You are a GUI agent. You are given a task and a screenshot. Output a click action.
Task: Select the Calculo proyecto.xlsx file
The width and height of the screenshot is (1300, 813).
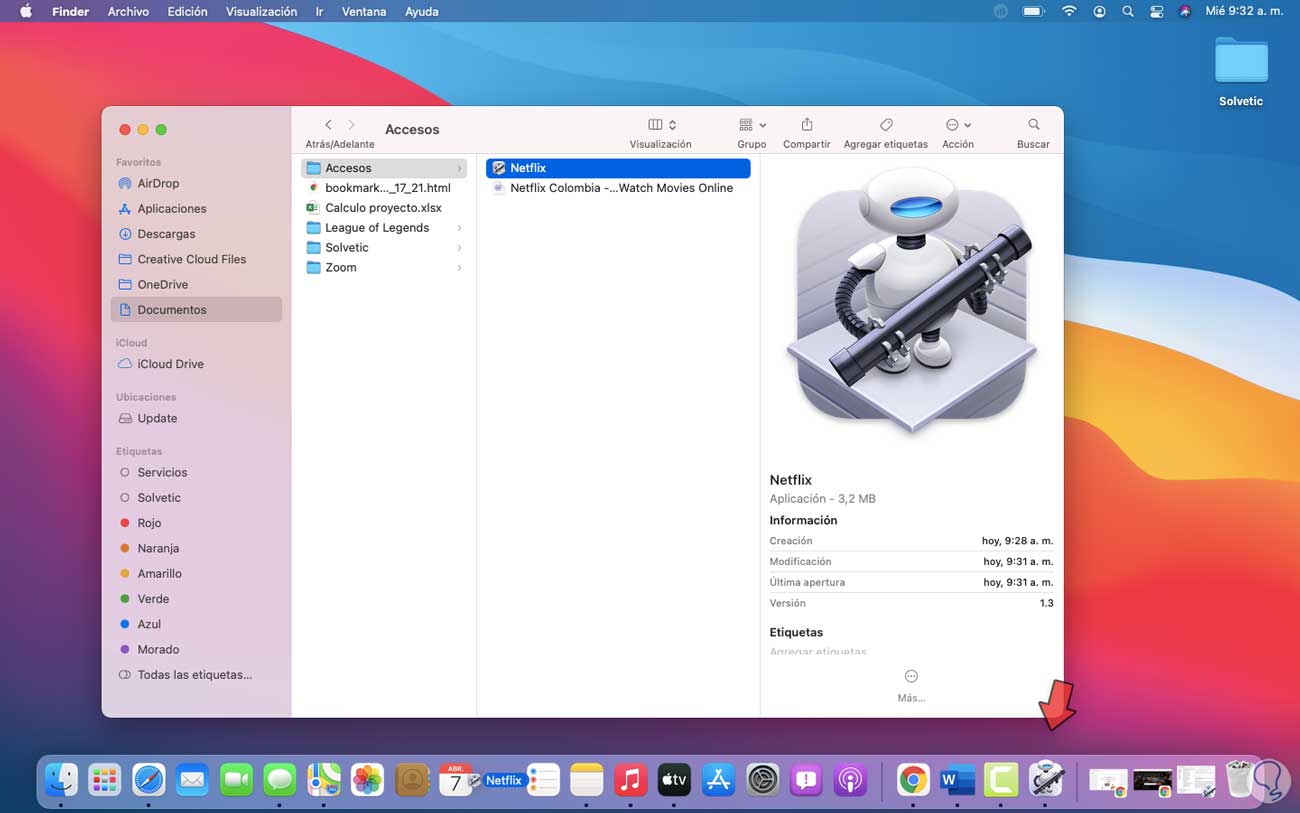pyautogui.click(x=384, y=208)
